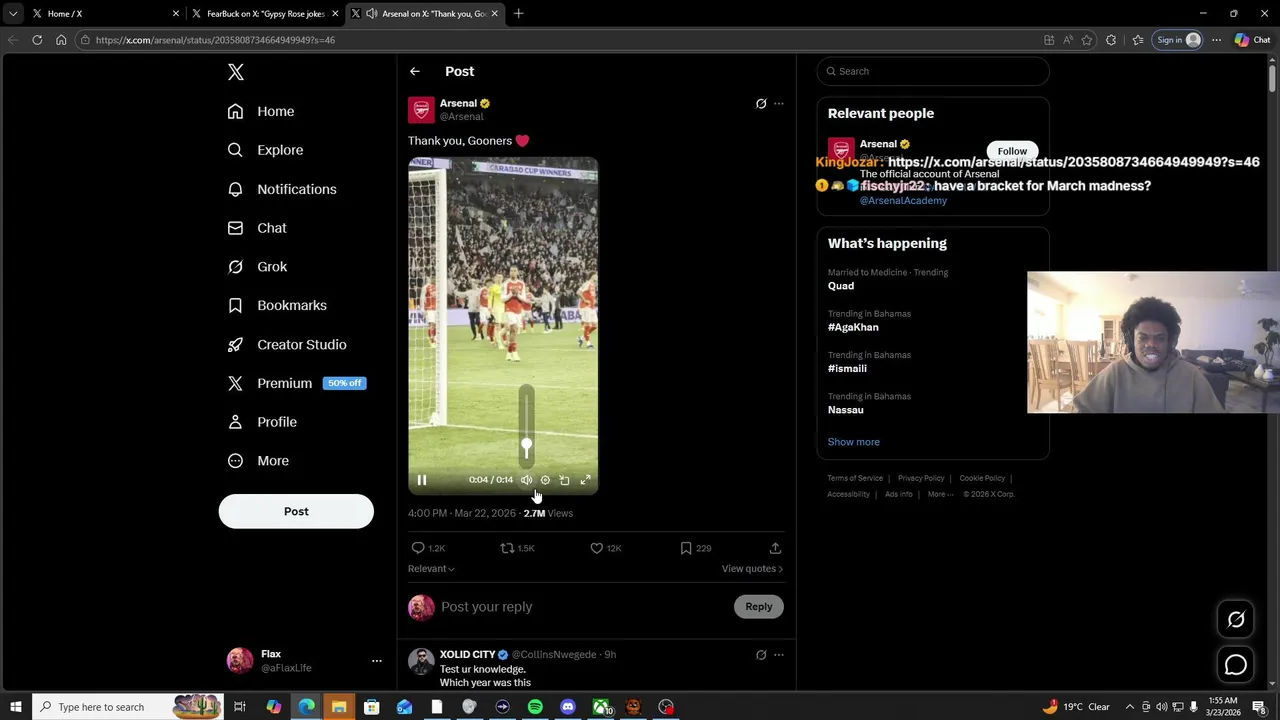Mute the video with speaker icon

pyautogui.click(x=527, y=480)
